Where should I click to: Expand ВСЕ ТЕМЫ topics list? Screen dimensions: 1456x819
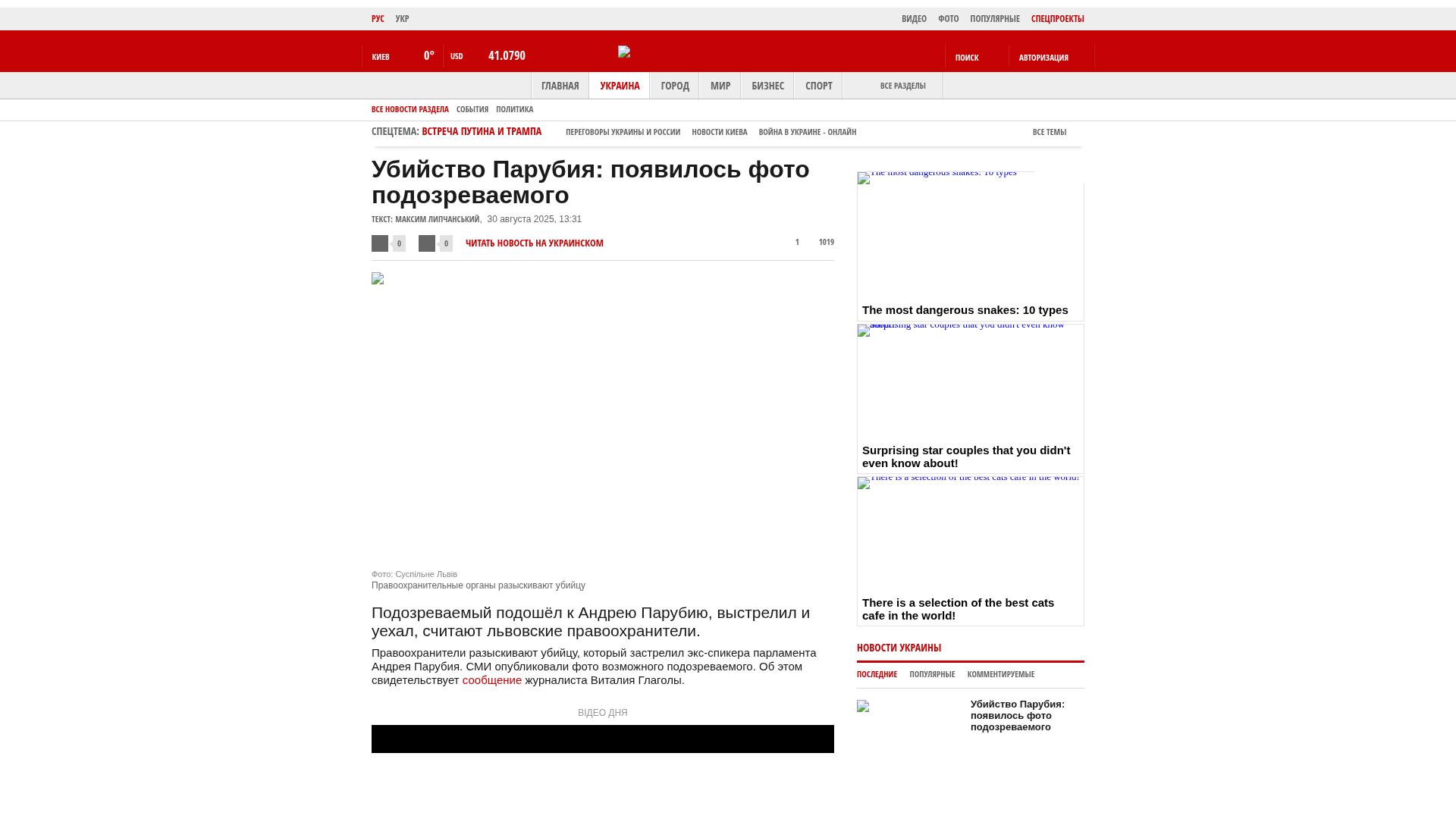pyautogui.click(x=1050, y=132)
